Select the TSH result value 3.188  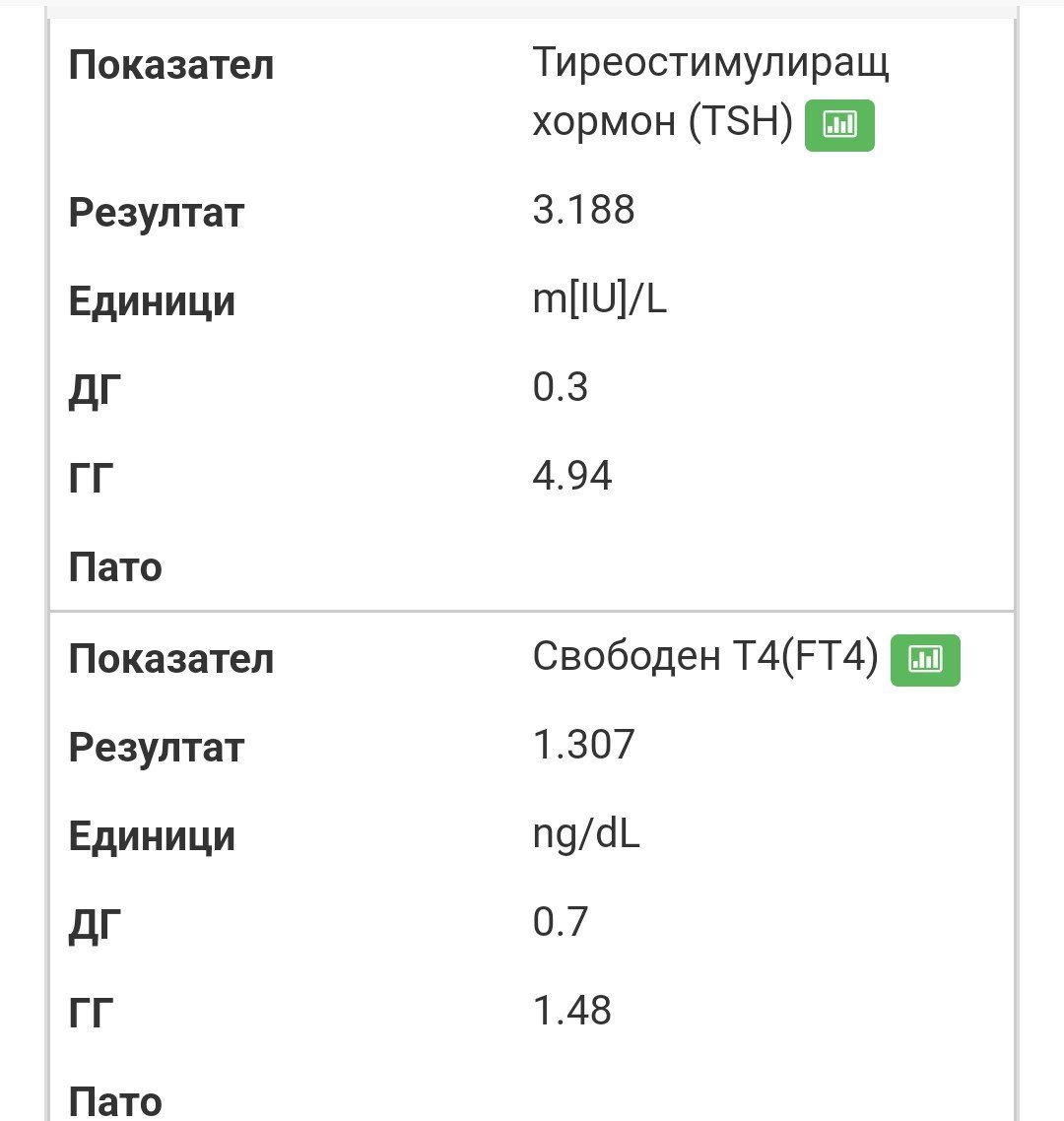click(x=583, y=210)
